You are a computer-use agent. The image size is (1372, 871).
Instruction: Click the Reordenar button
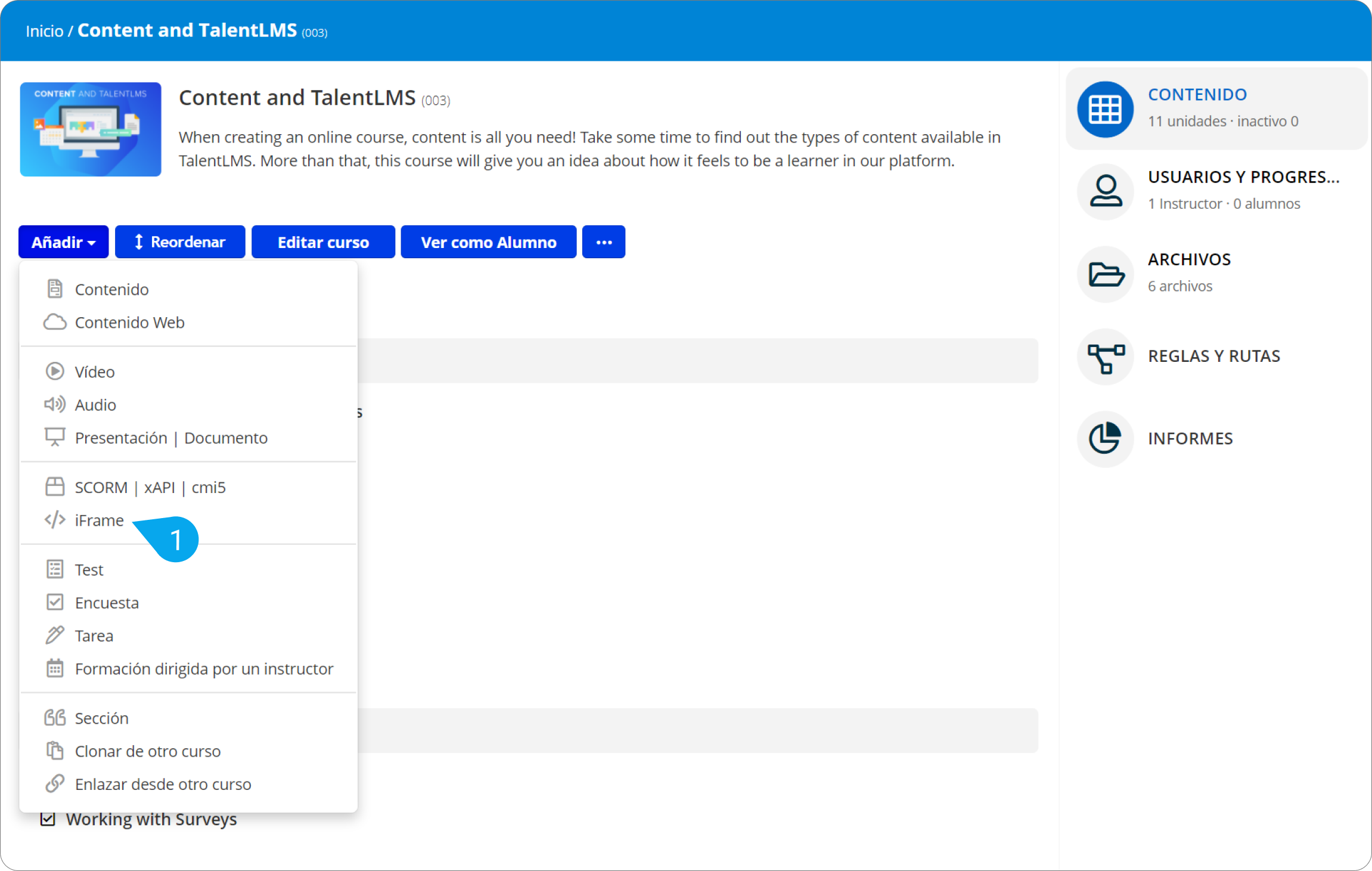click(x=180, y=242)
